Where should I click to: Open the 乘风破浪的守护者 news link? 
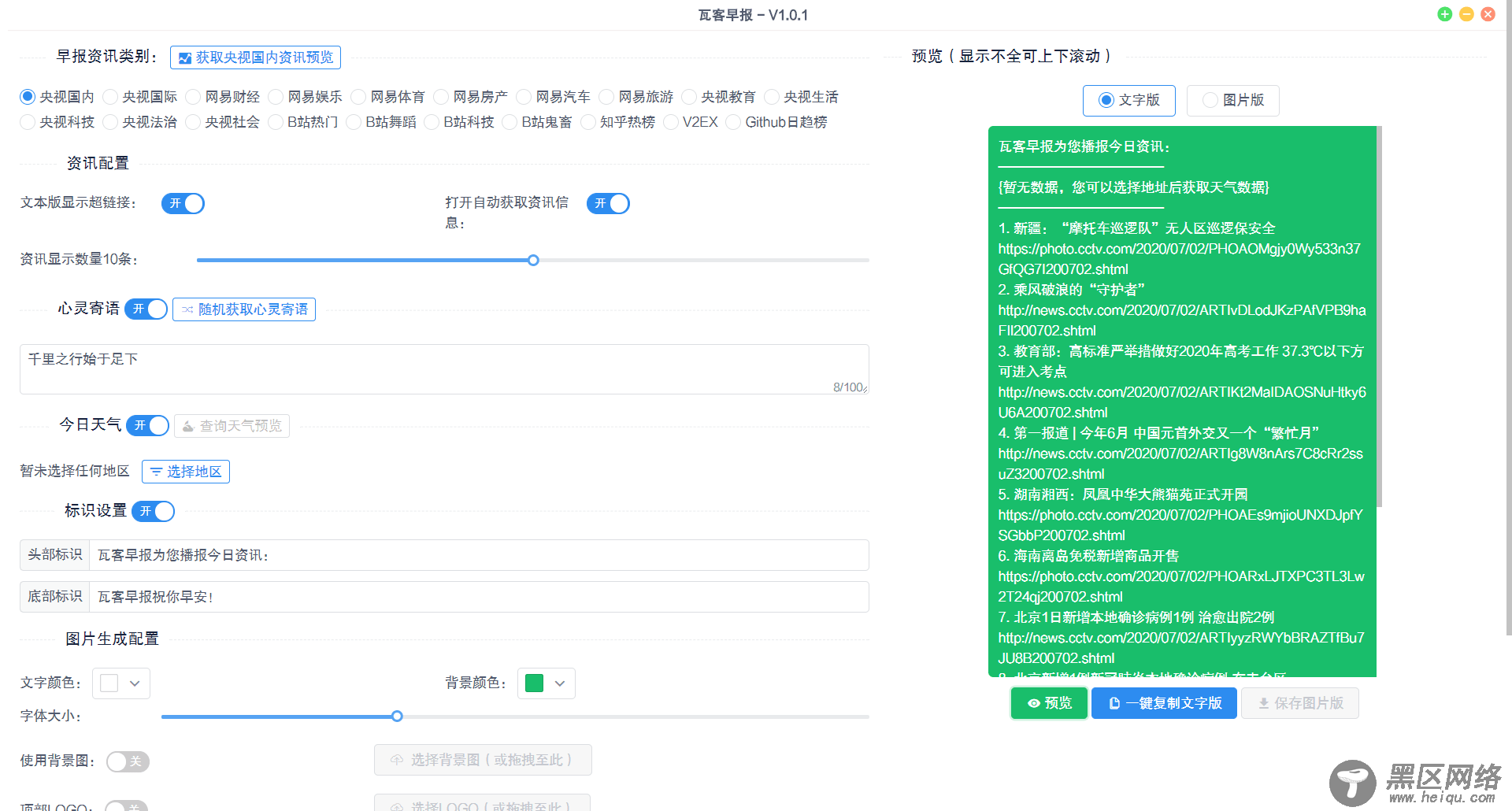(1181, 320)
